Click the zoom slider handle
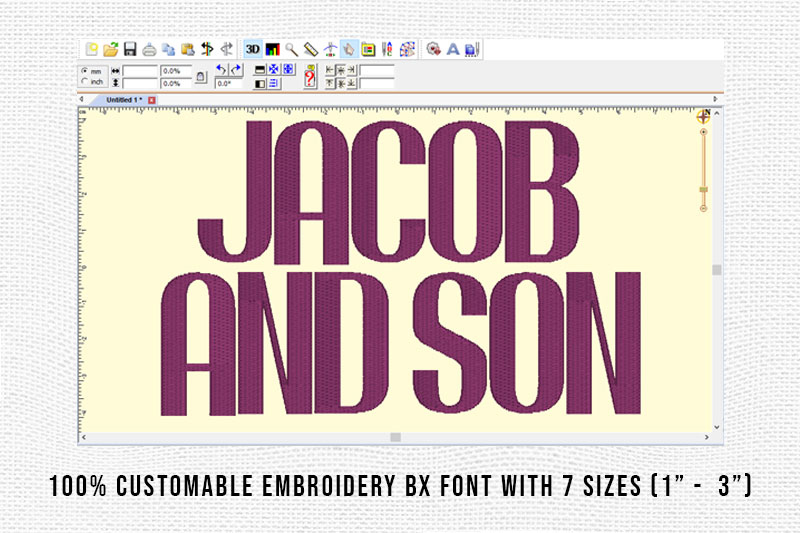Screen dimensions: 800x533 (x=704, y=190)
